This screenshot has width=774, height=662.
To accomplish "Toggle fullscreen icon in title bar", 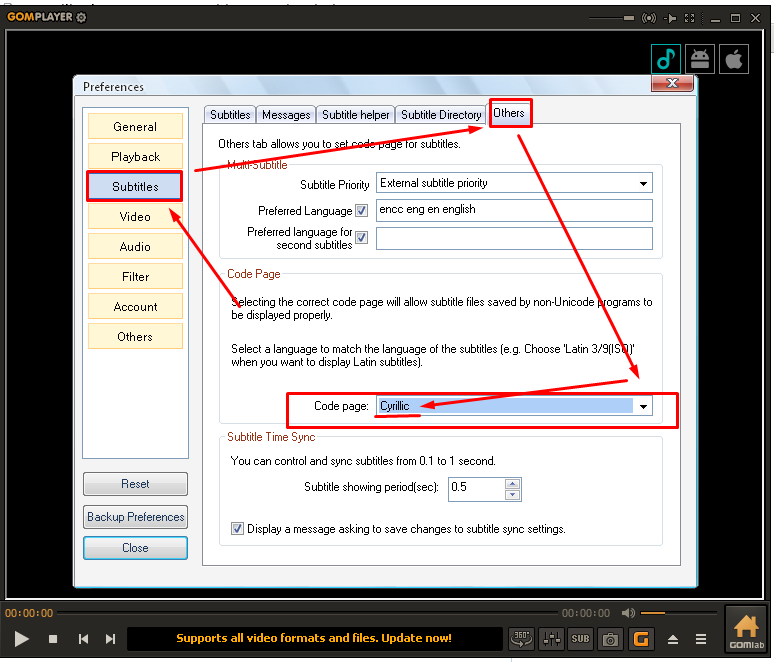I will (x=690, y=18).
